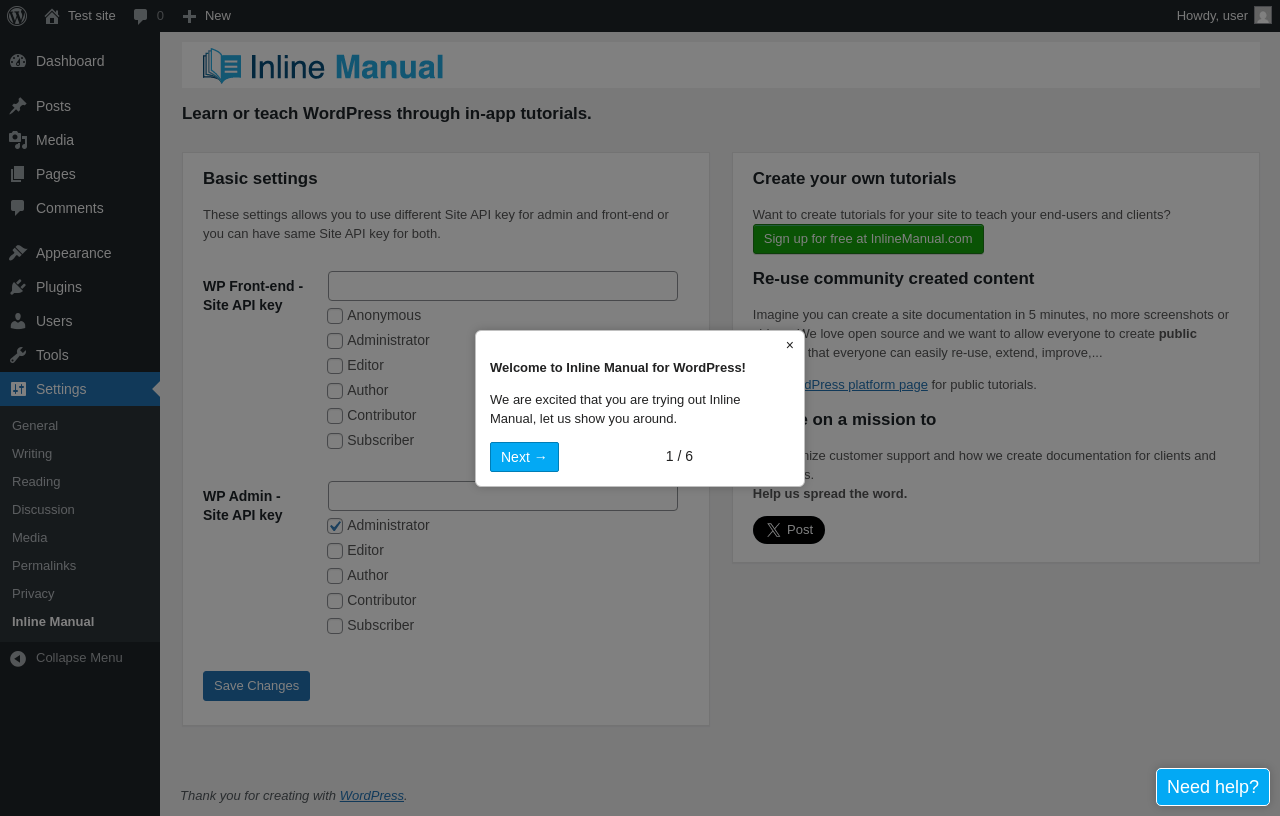Image resolution: width=1280 pixels, height=816 pixels.
Task: Click the Next button in welcome popup
Action: coord(524,457)
